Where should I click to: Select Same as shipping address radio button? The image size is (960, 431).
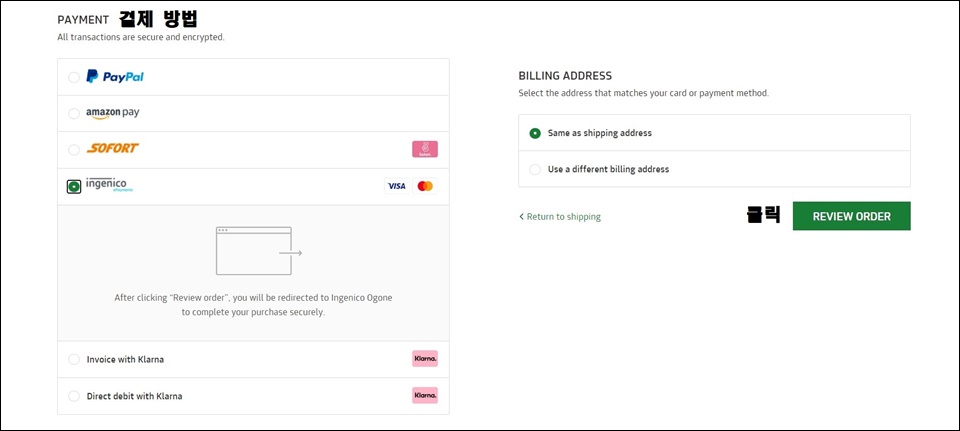[535, 133]
